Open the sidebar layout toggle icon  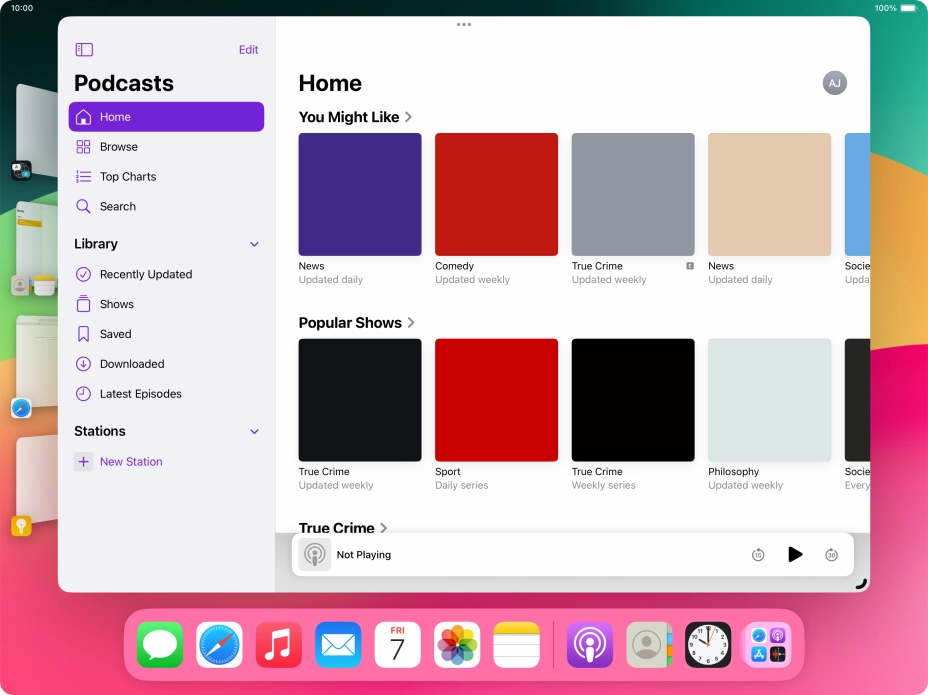click(x=84, y=48)
